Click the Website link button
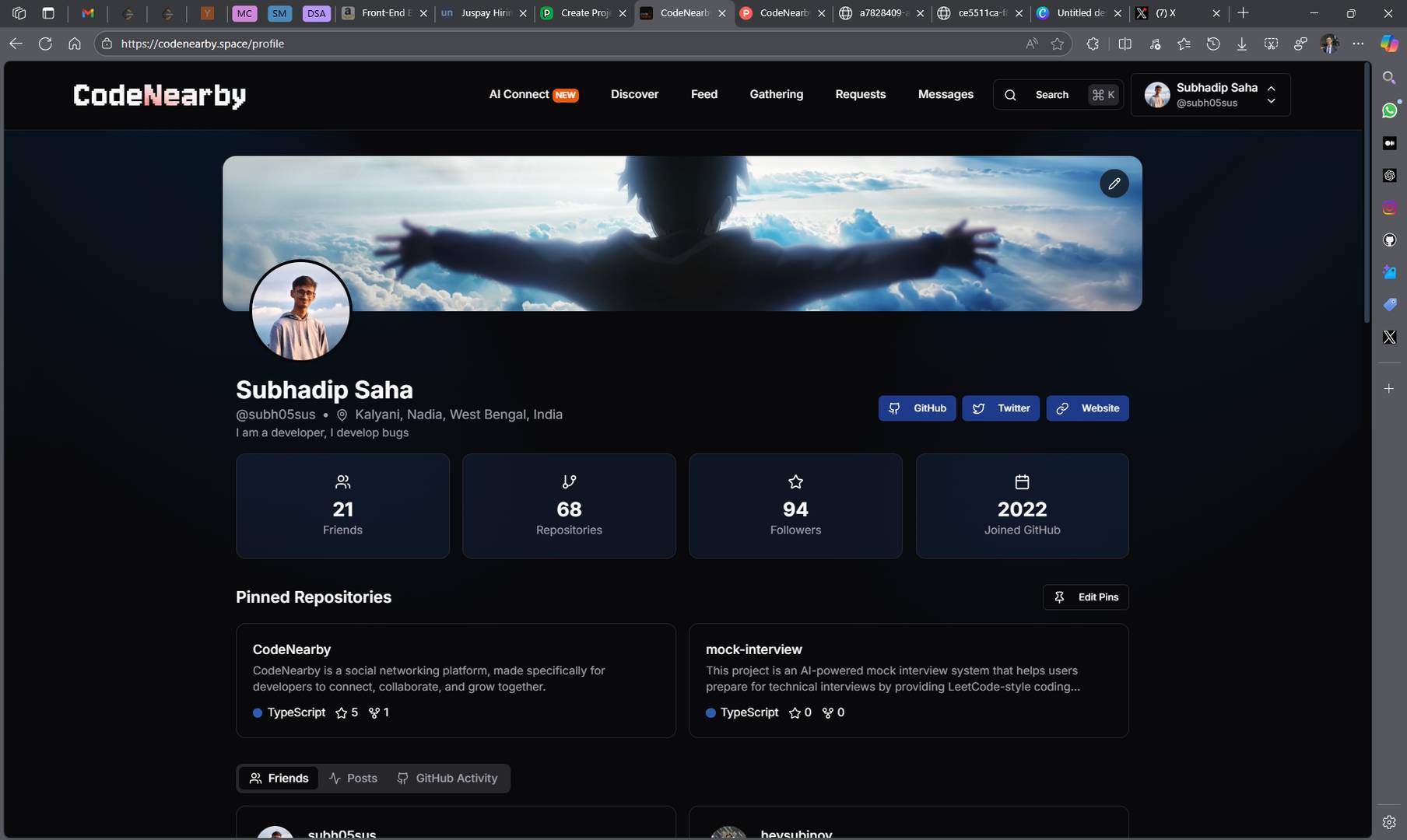 tap(1087, 408)
